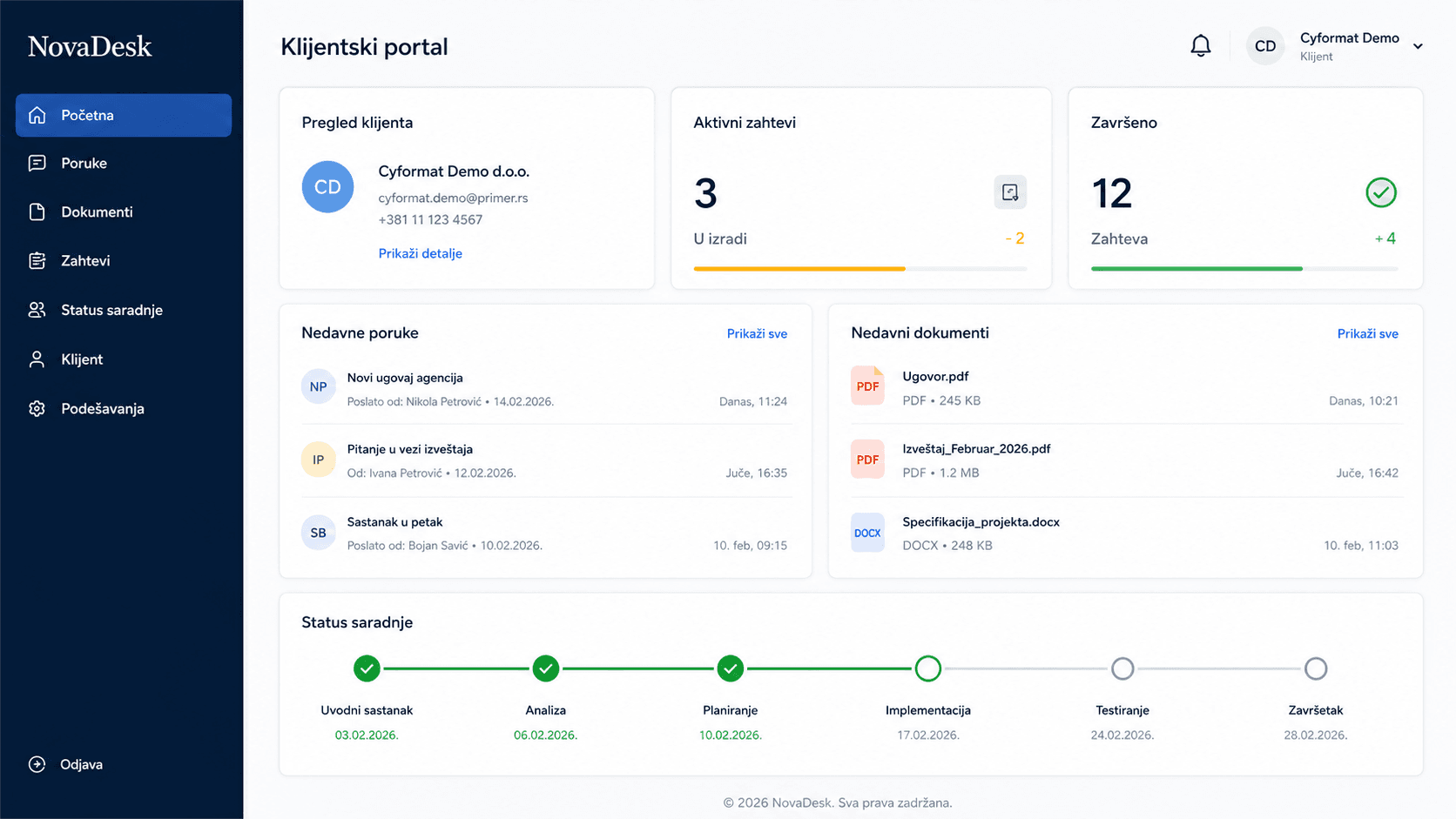Click the active requests edit icon
Screen dimensions: 1456x819
click(x=1010, y=192)
